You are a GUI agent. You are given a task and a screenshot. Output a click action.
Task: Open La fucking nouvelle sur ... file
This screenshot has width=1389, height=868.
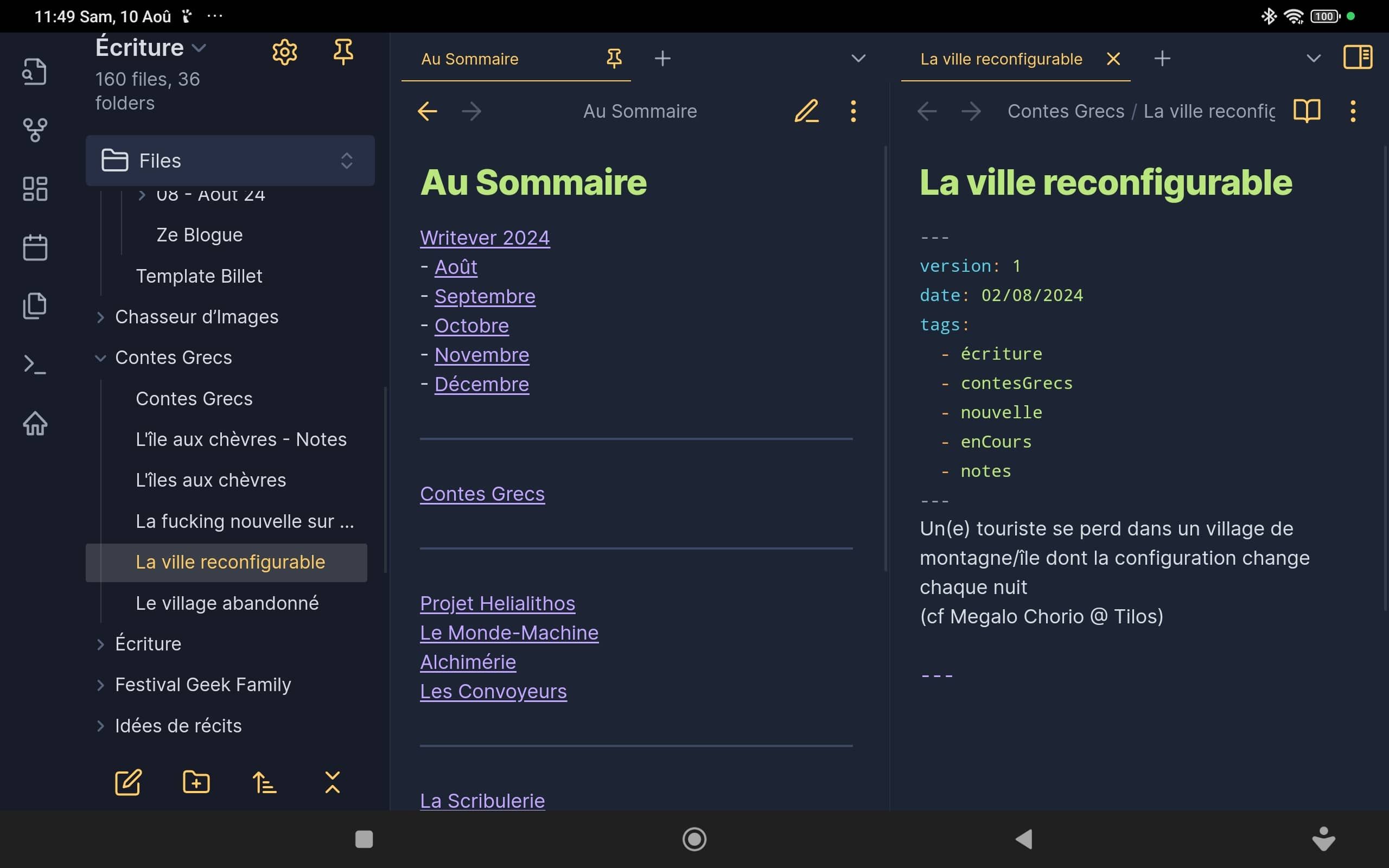tap(245, 522)
